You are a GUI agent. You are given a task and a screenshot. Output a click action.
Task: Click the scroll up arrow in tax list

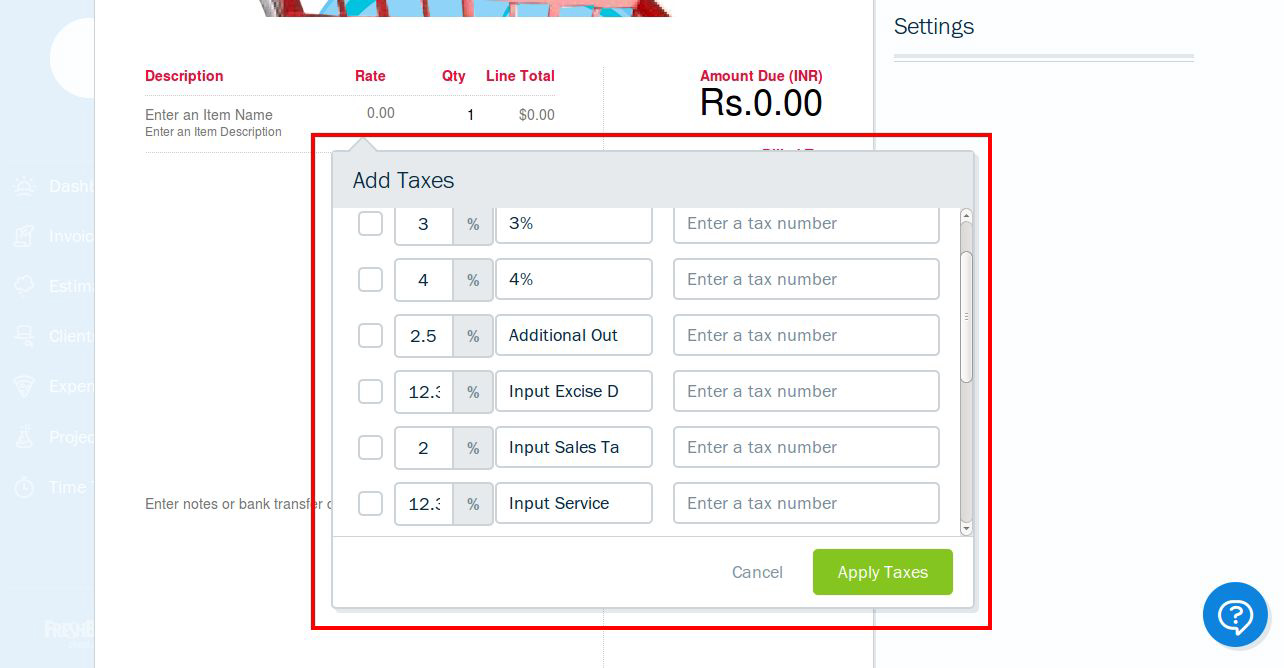pos(966,215)
